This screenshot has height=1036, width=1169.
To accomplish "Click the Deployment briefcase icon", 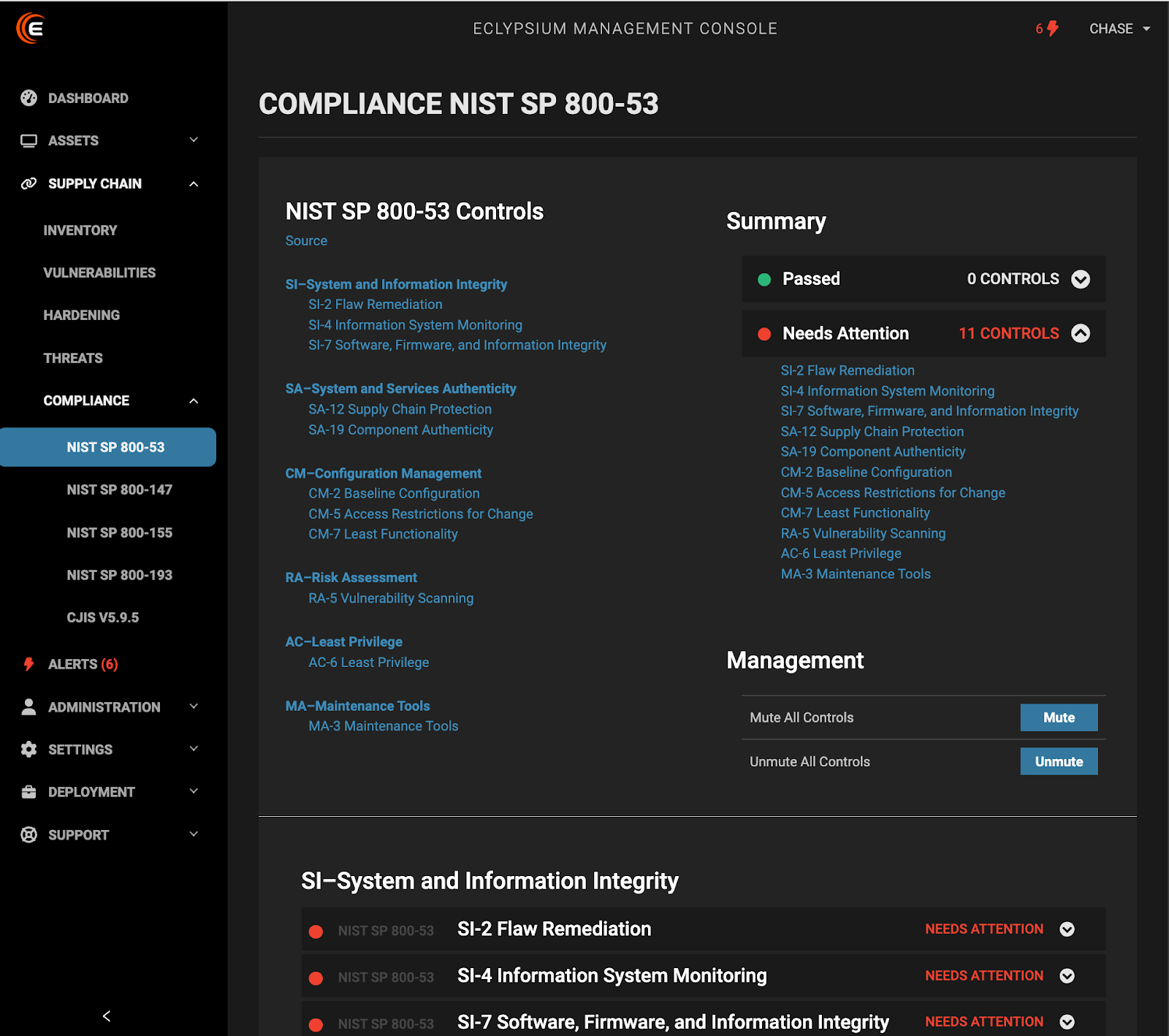I will coord(28,792).
